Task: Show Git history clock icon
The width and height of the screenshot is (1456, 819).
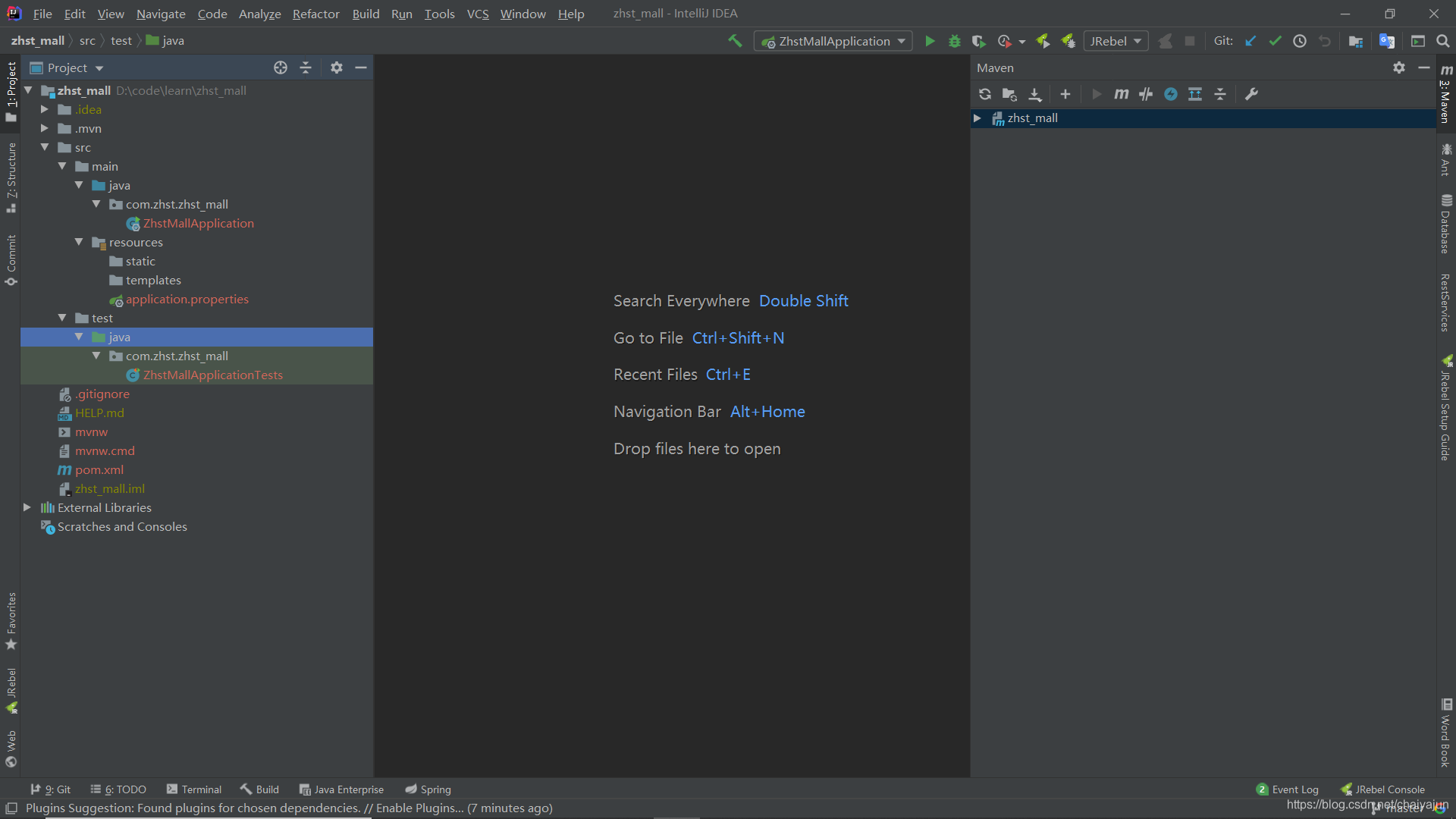Action: tap(1300, 41)
